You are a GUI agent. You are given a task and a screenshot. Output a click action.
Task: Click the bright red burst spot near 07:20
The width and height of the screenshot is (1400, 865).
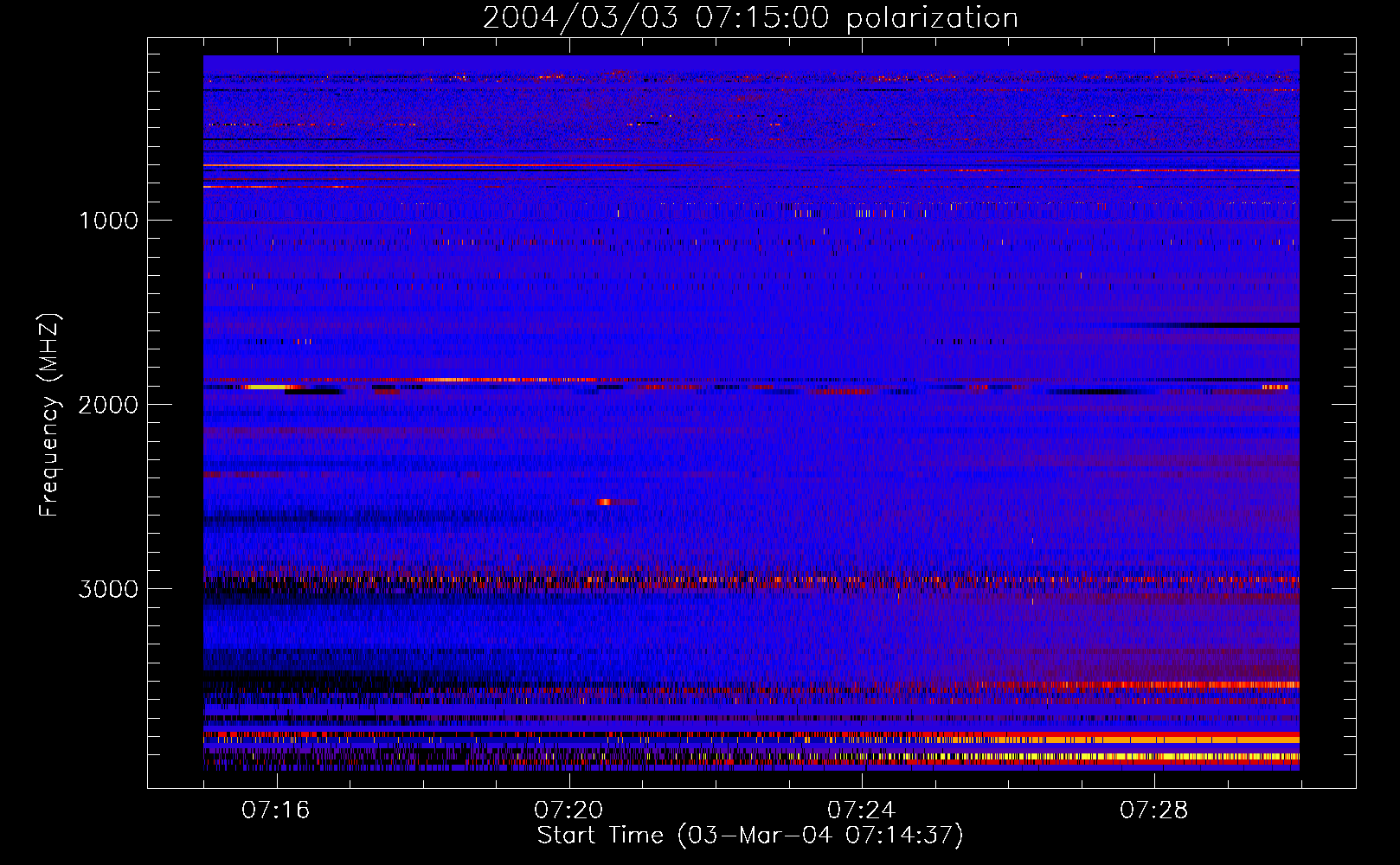(604, 502)
